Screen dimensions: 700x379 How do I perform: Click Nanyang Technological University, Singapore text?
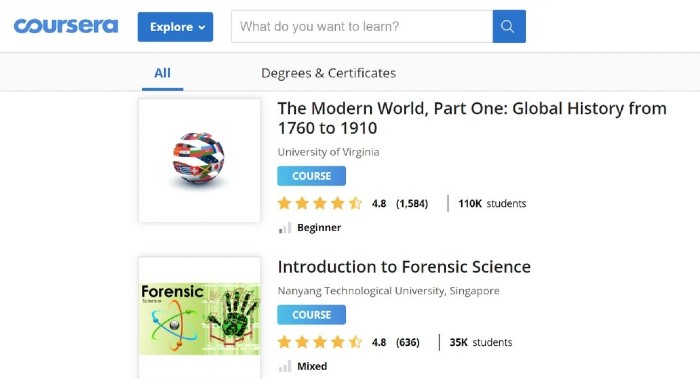coord(388,291)
